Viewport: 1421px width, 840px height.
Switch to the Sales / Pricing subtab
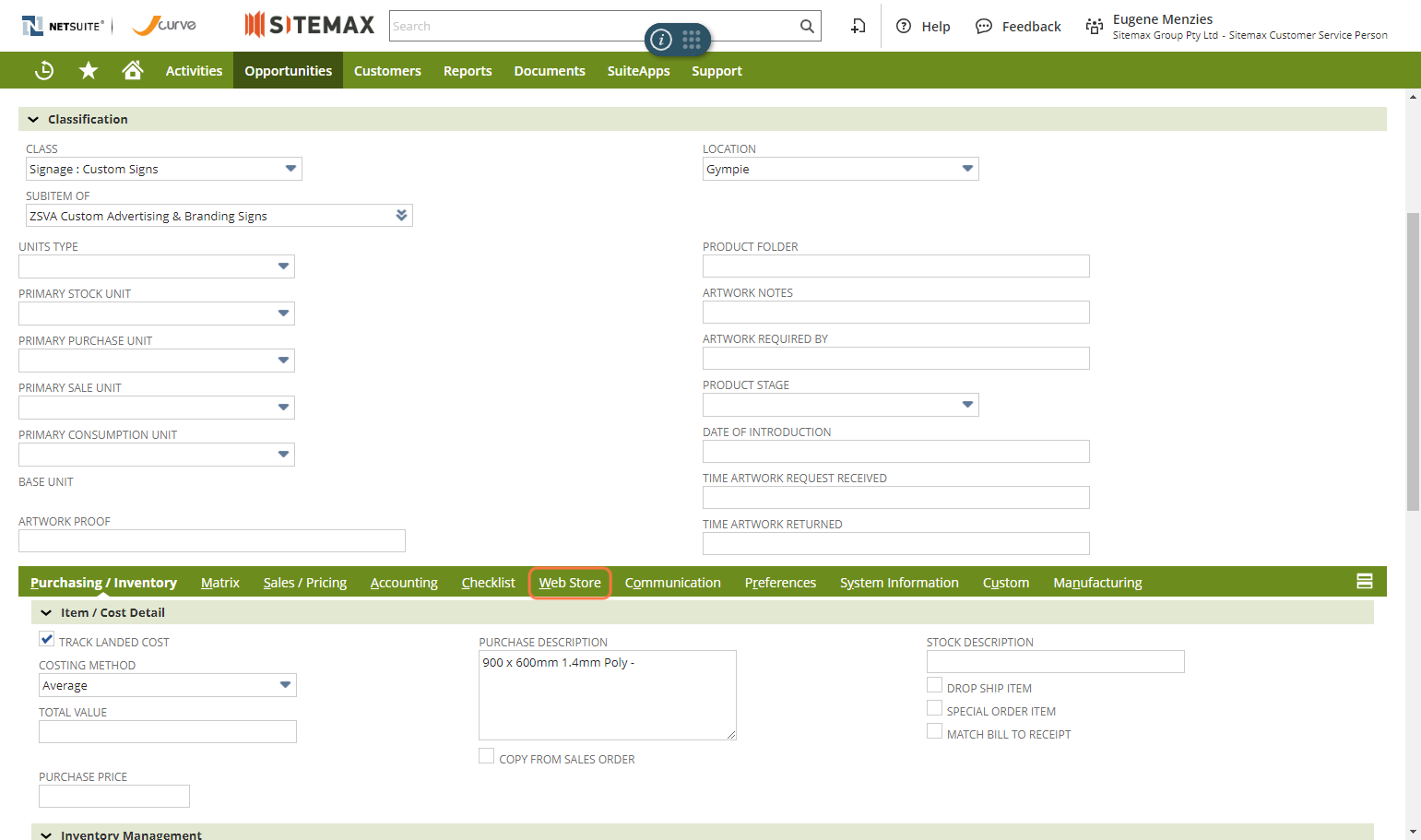[305, 583]
